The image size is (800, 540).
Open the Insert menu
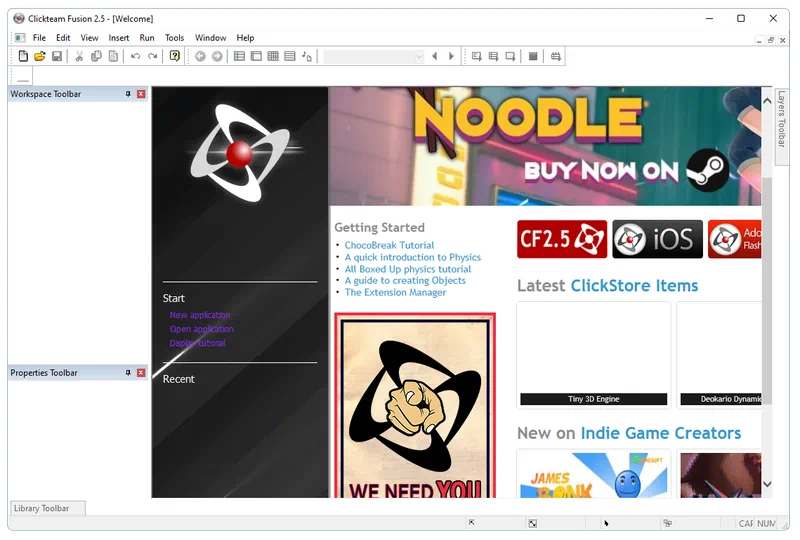pos(119,38)
